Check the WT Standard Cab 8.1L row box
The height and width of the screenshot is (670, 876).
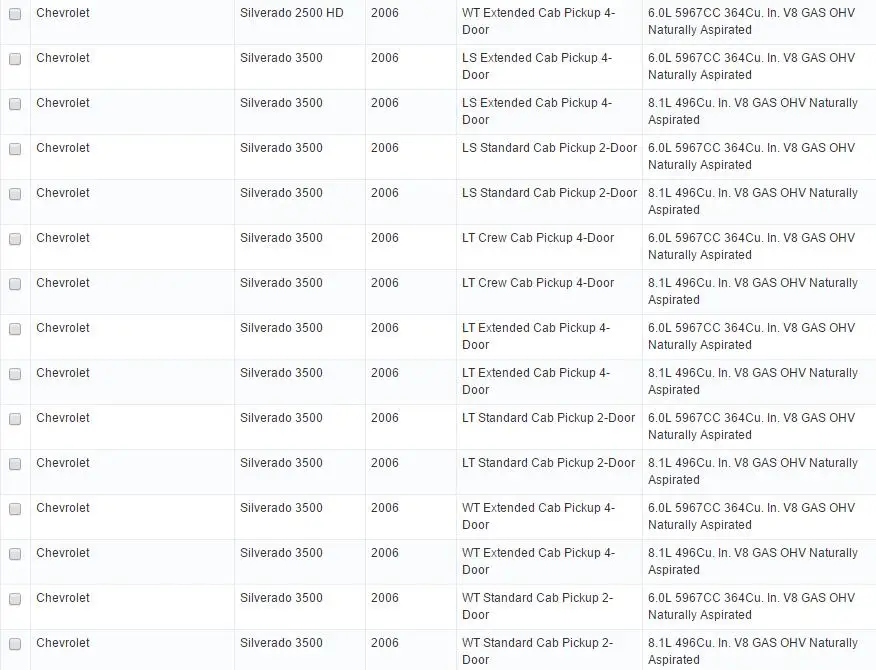[x=15, y=644]
